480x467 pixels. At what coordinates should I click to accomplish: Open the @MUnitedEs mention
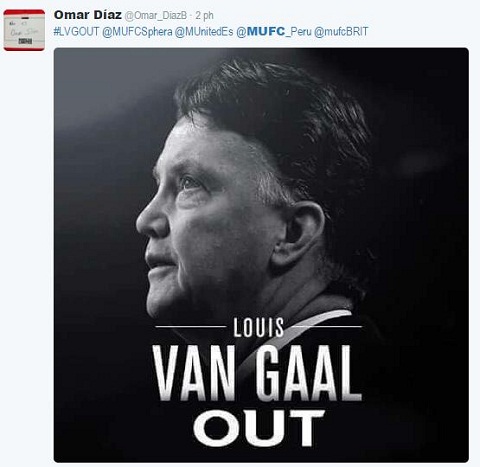204,32
